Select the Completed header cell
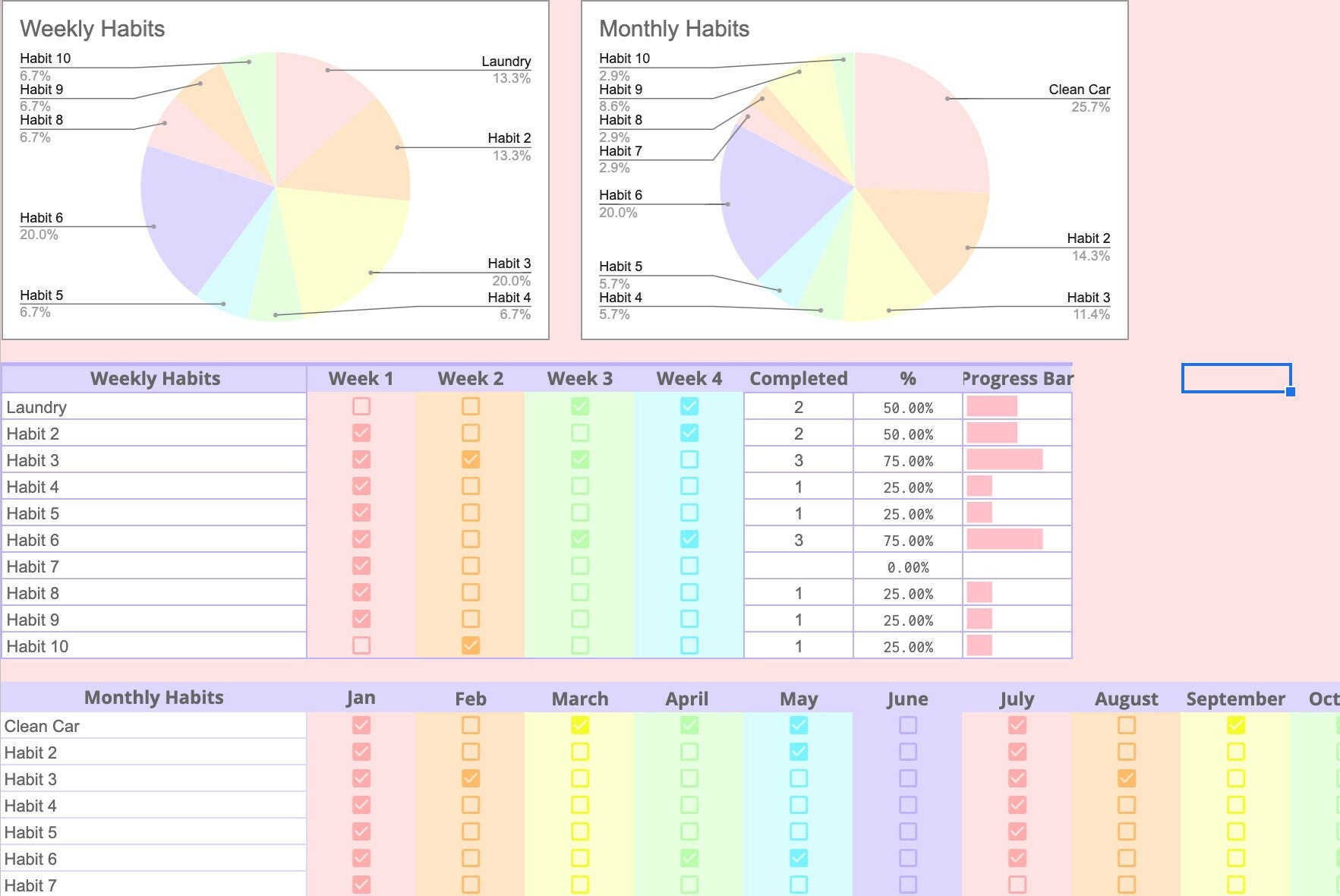The height and width of the screenshot is (896, 1340). (798, 378)
